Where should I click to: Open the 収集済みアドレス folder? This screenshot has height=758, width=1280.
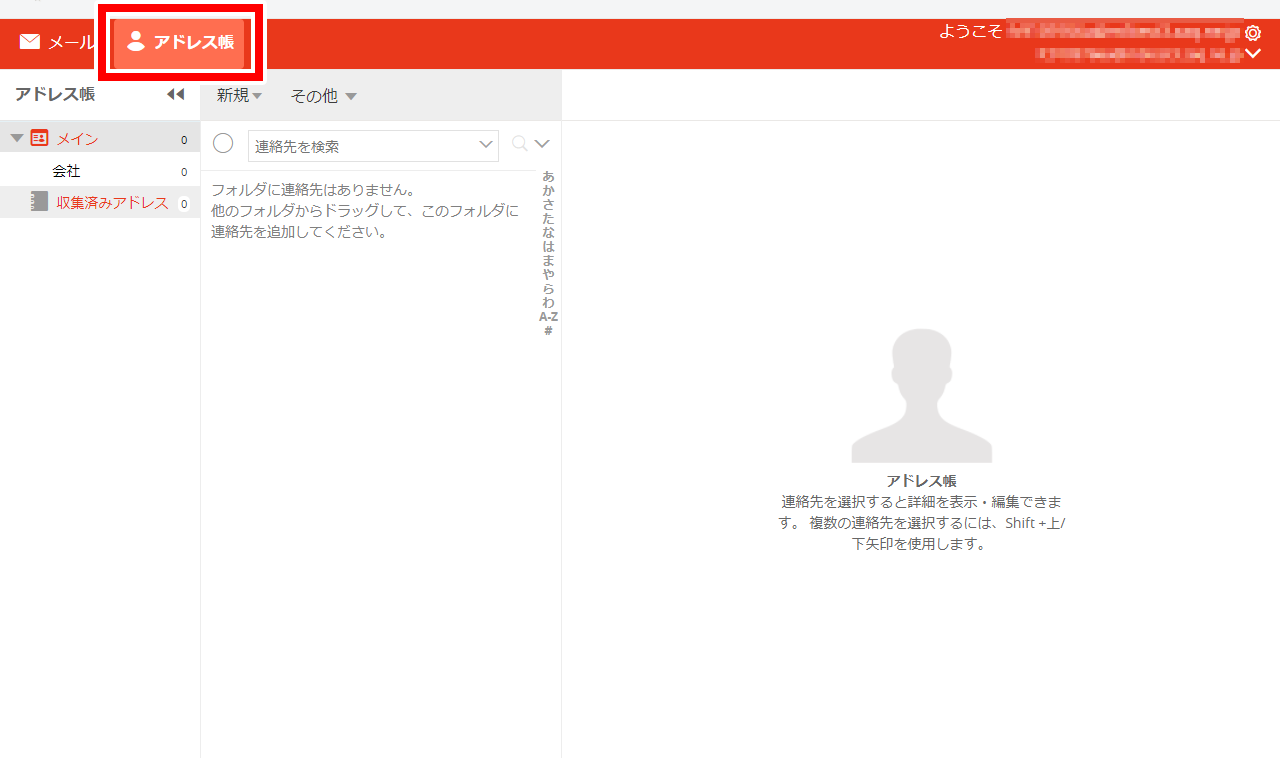100,203
